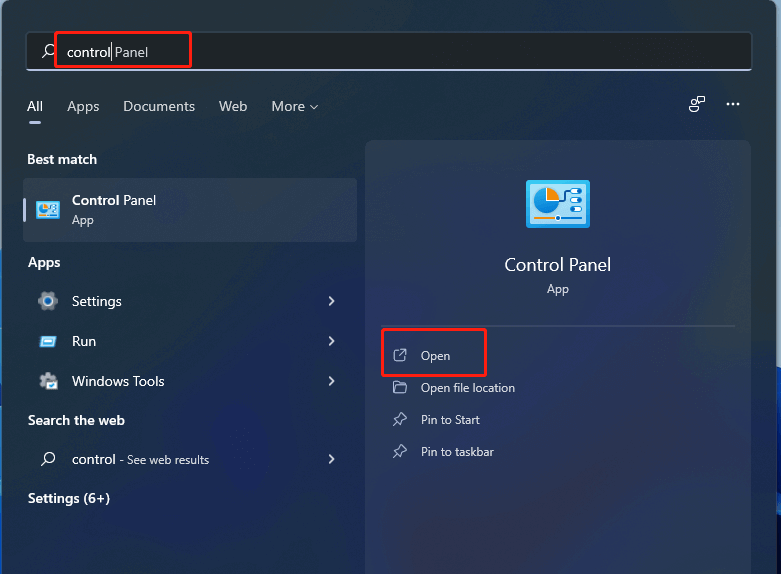Image resolution: width=781 pixels, height=574 pixels.
Task: Click Open in the details pane
Action: point(434,356)
